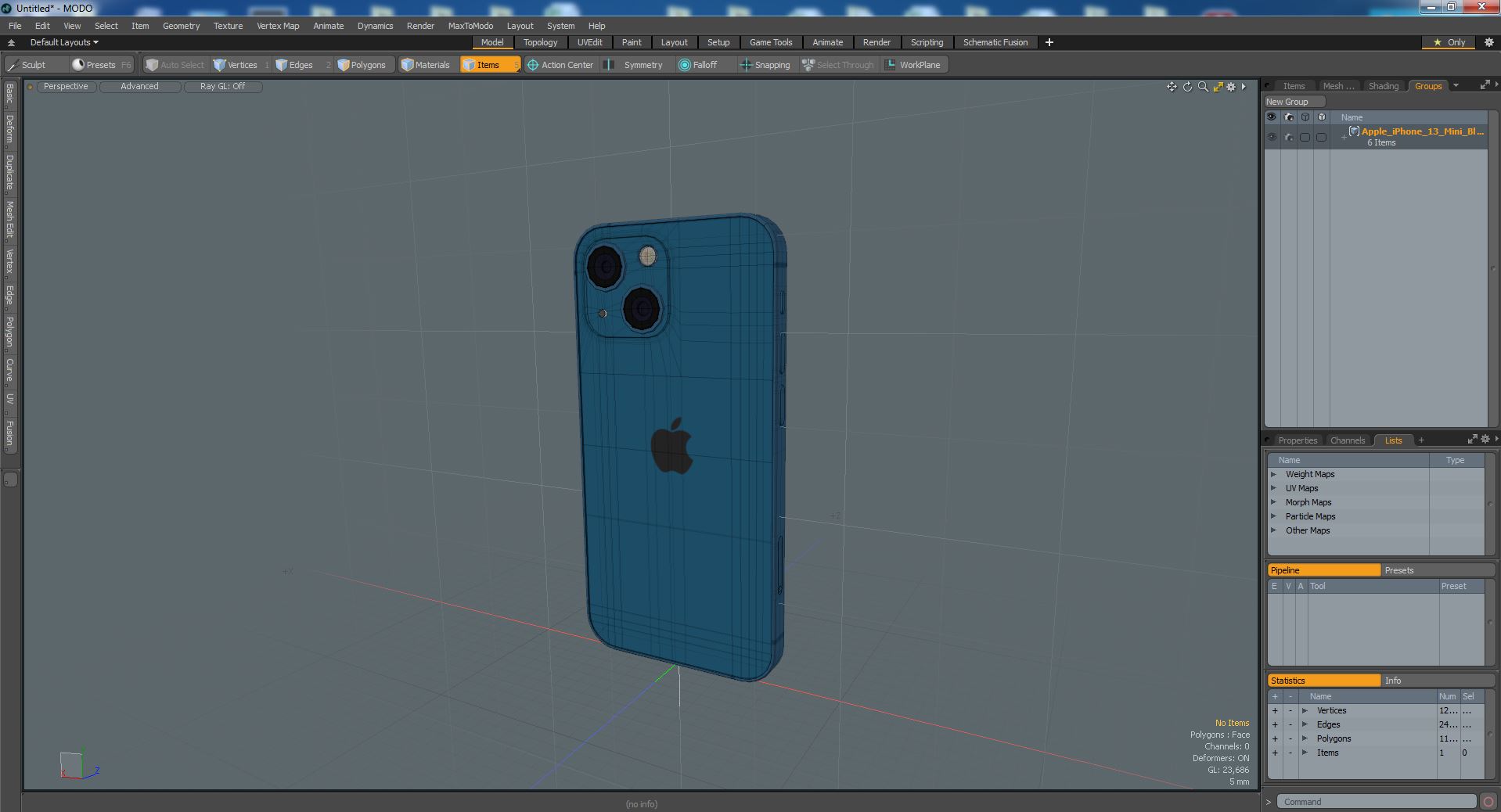Click the yellow maximize viewport icon
The width and height of the screenshot is (1501, 812).
click(1218, 87)
